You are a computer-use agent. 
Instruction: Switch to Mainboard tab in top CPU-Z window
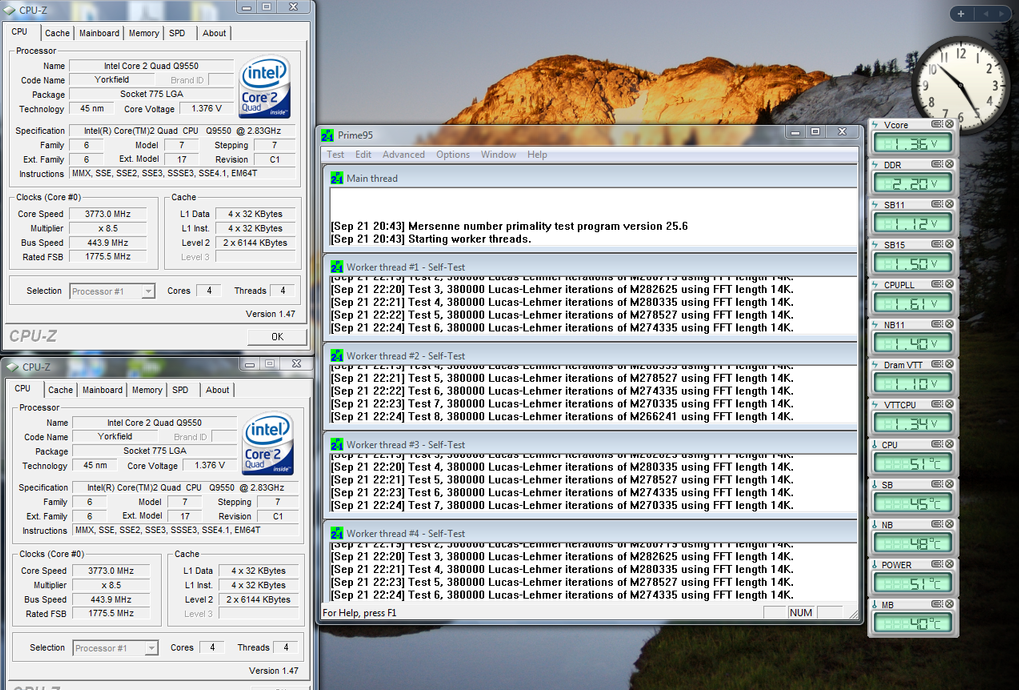99,33
